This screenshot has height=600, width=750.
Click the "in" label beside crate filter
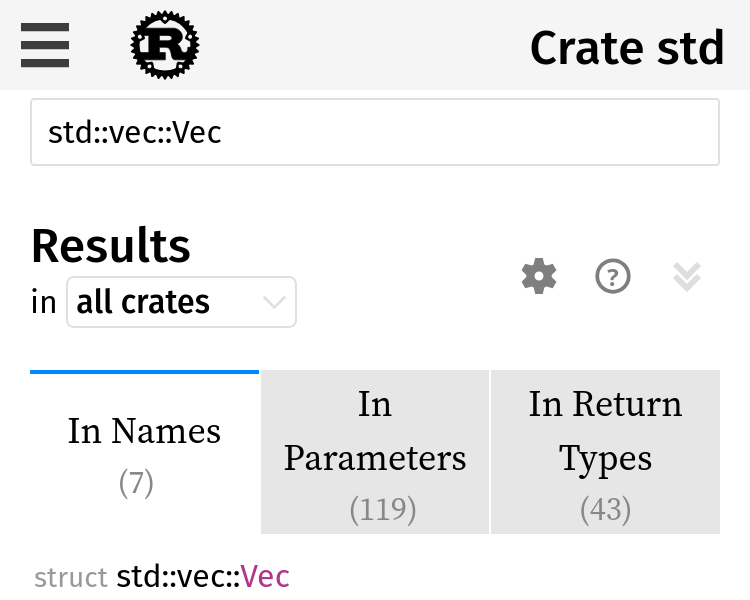(44, 303)
